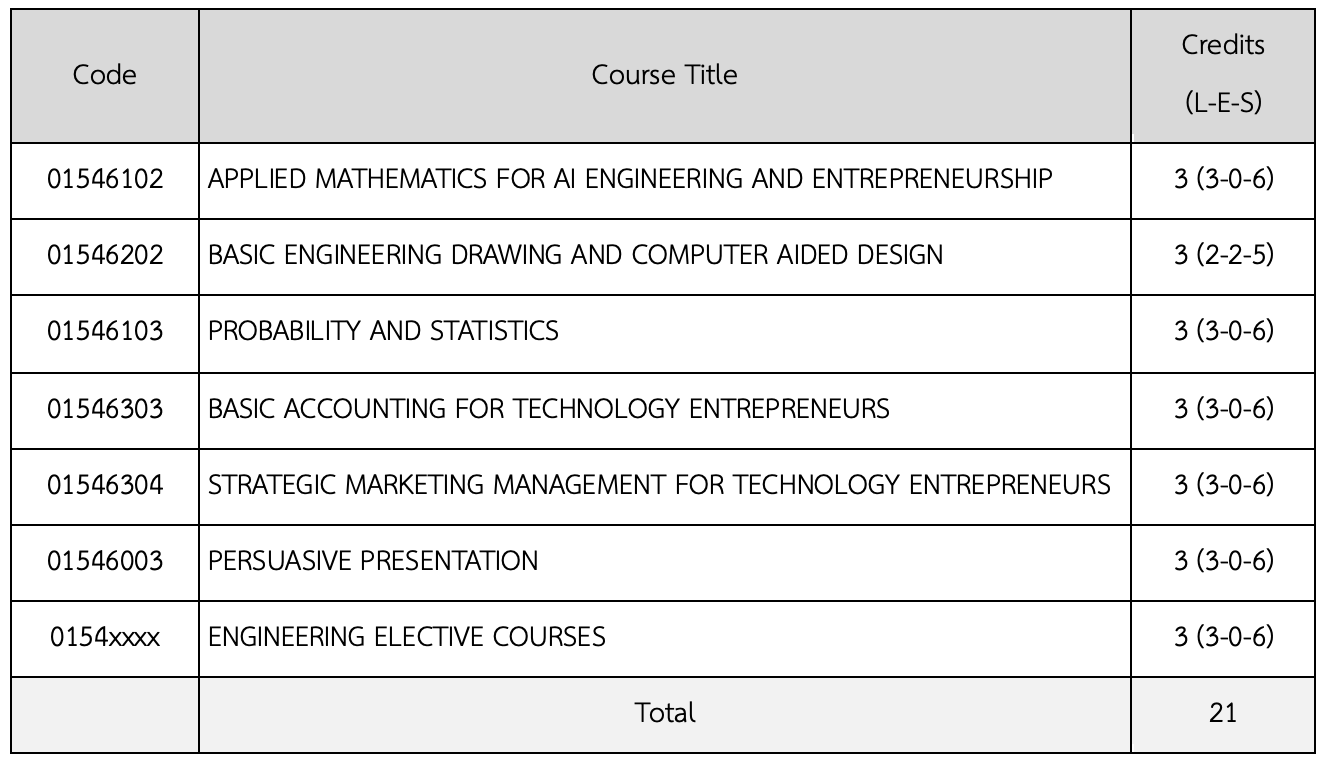The height and width of the screenshot is (764, 1330).
Task: Click the Code column header
Action: (105, 75)
